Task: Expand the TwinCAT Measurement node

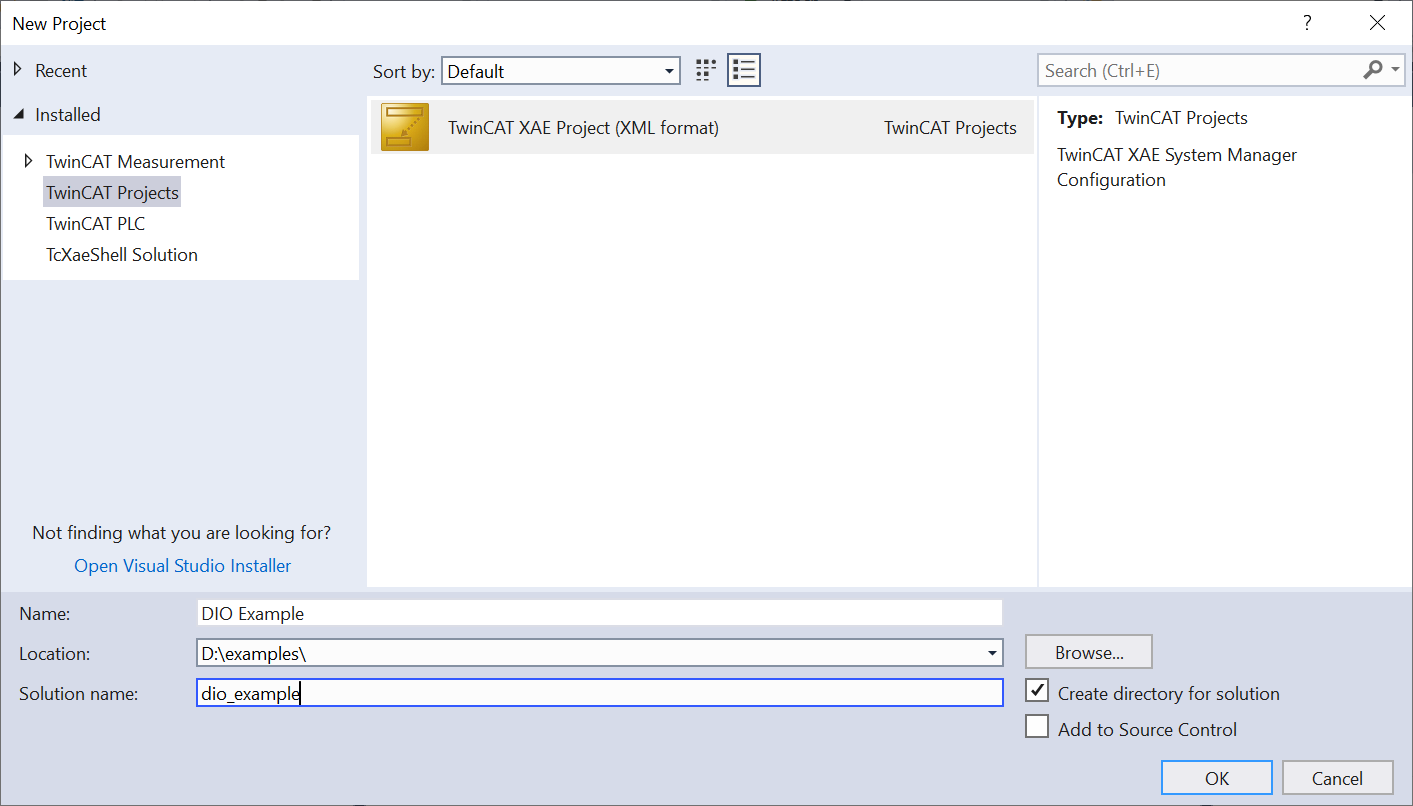Action: 28,161
